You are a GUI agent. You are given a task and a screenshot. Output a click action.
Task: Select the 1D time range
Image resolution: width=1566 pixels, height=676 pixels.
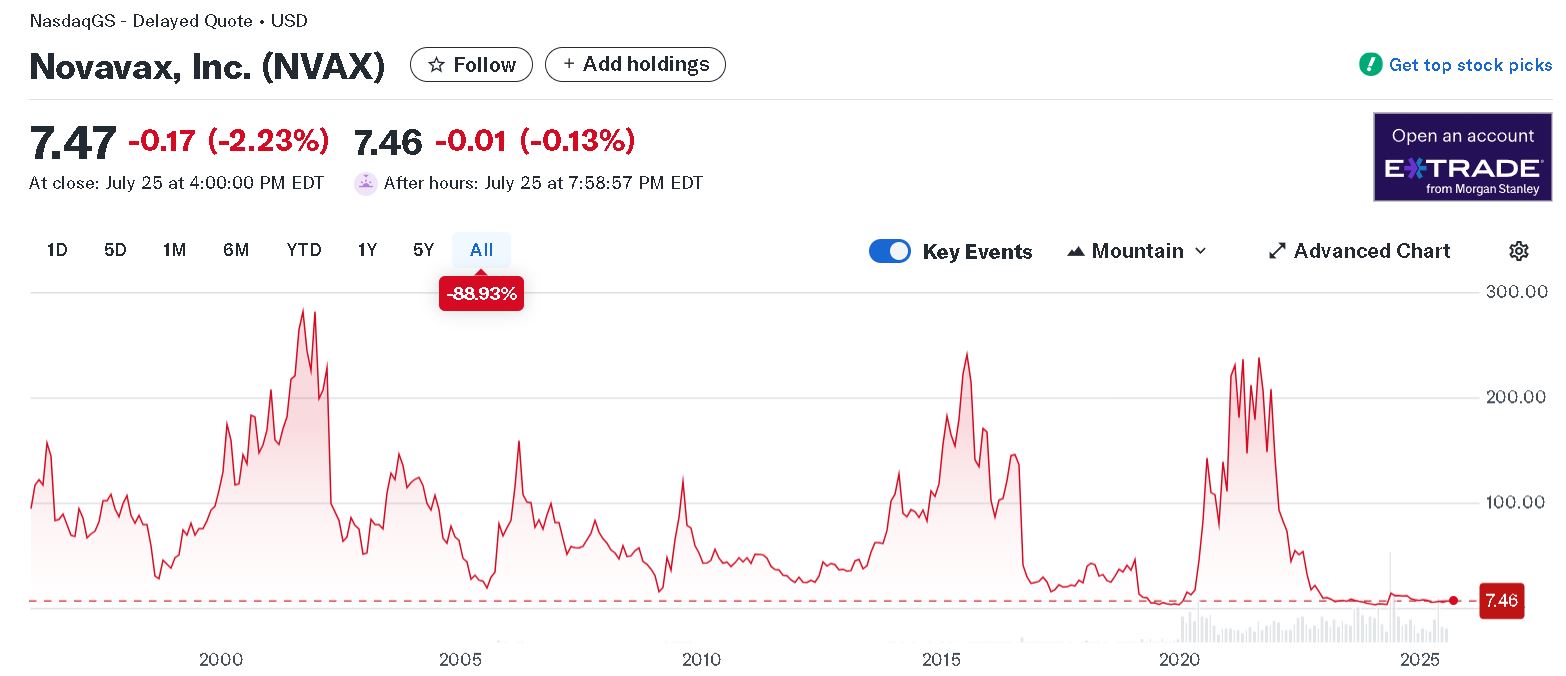coord(57,250)
